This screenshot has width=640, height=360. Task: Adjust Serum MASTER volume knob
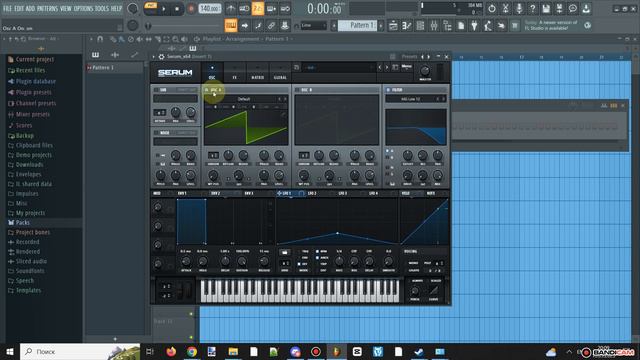424,70
